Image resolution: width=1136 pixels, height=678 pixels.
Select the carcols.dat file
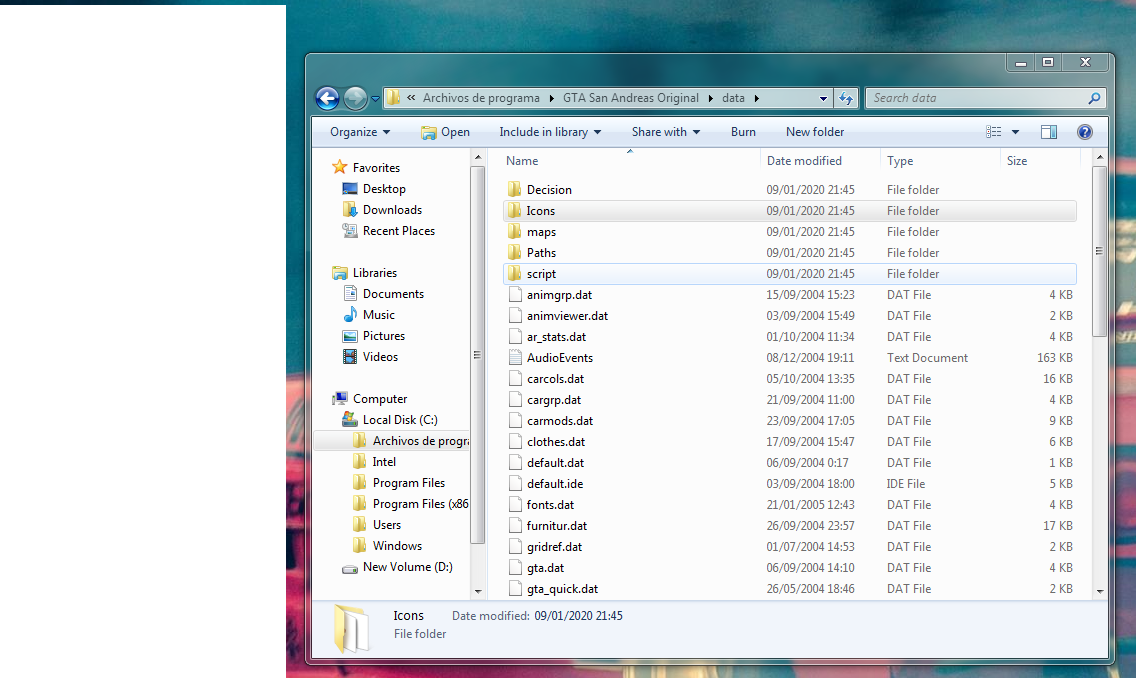[x=555, y=379]
